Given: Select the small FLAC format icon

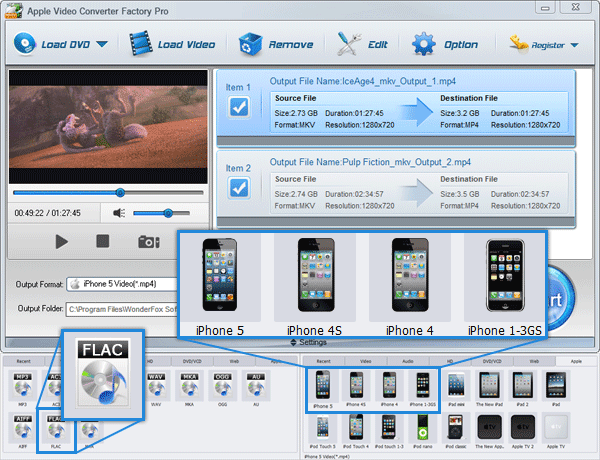Looking at the screenshot, I should pos(56,431).
